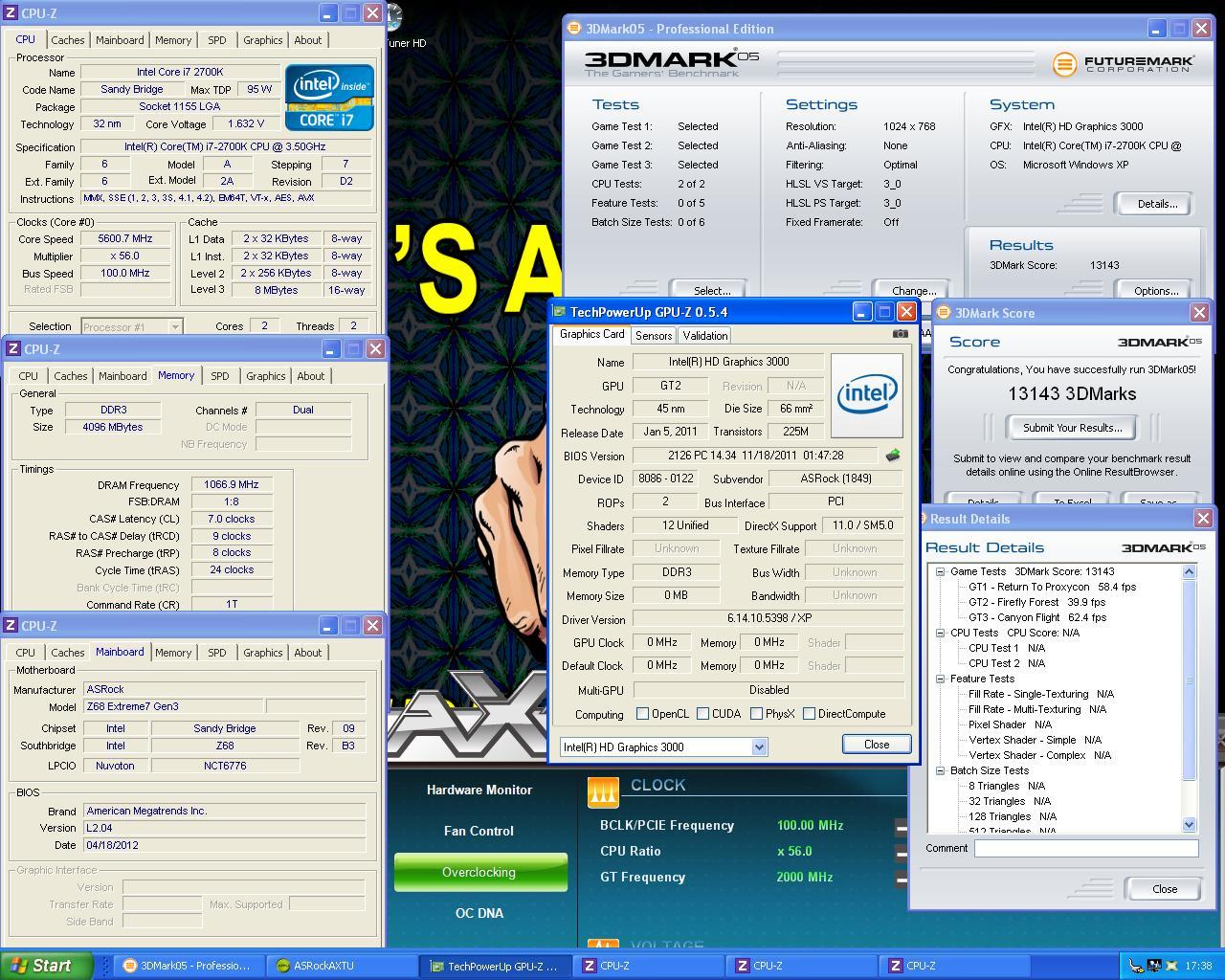Open SPD tab in the top CPU-Z window

pos(217,40)
